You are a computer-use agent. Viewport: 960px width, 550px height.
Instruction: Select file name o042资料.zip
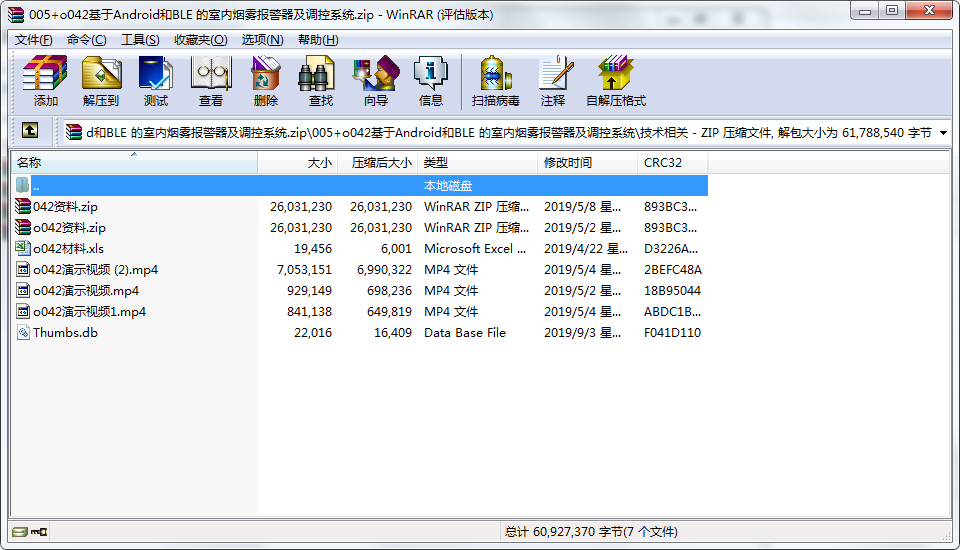pyautogui.click(x=69, y=227)
